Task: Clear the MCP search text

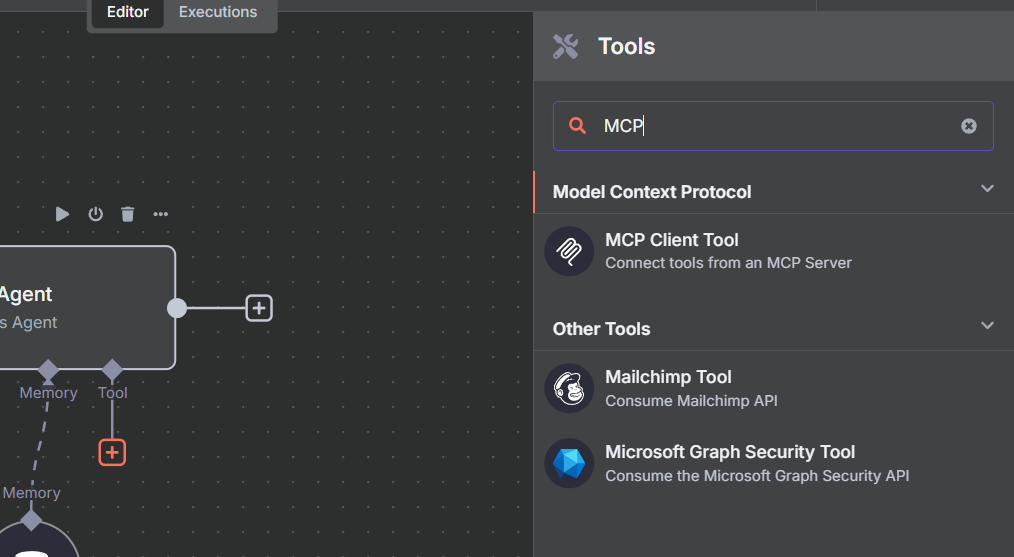Action: tap(969, 126)
